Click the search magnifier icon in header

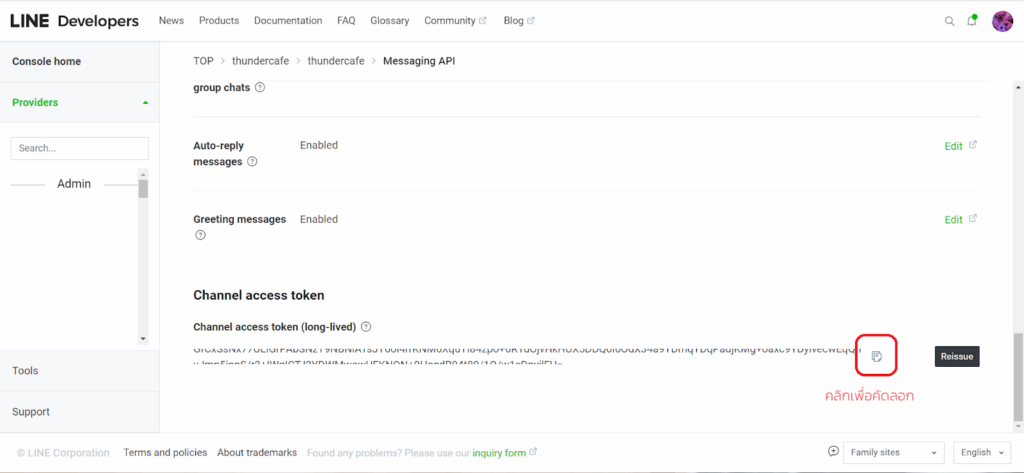(x=949, y=21)
